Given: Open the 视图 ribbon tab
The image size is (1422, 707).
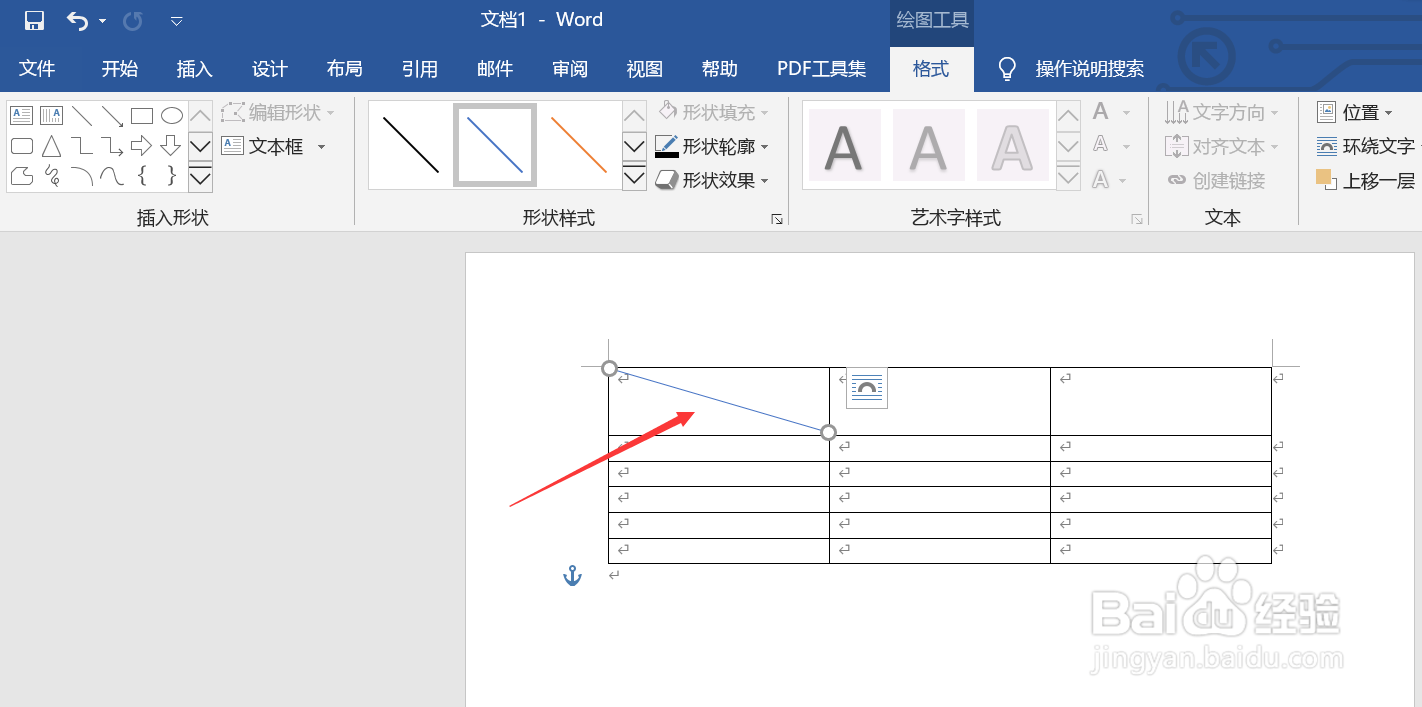Looking at the screenshot, I should tap(644, 68).
